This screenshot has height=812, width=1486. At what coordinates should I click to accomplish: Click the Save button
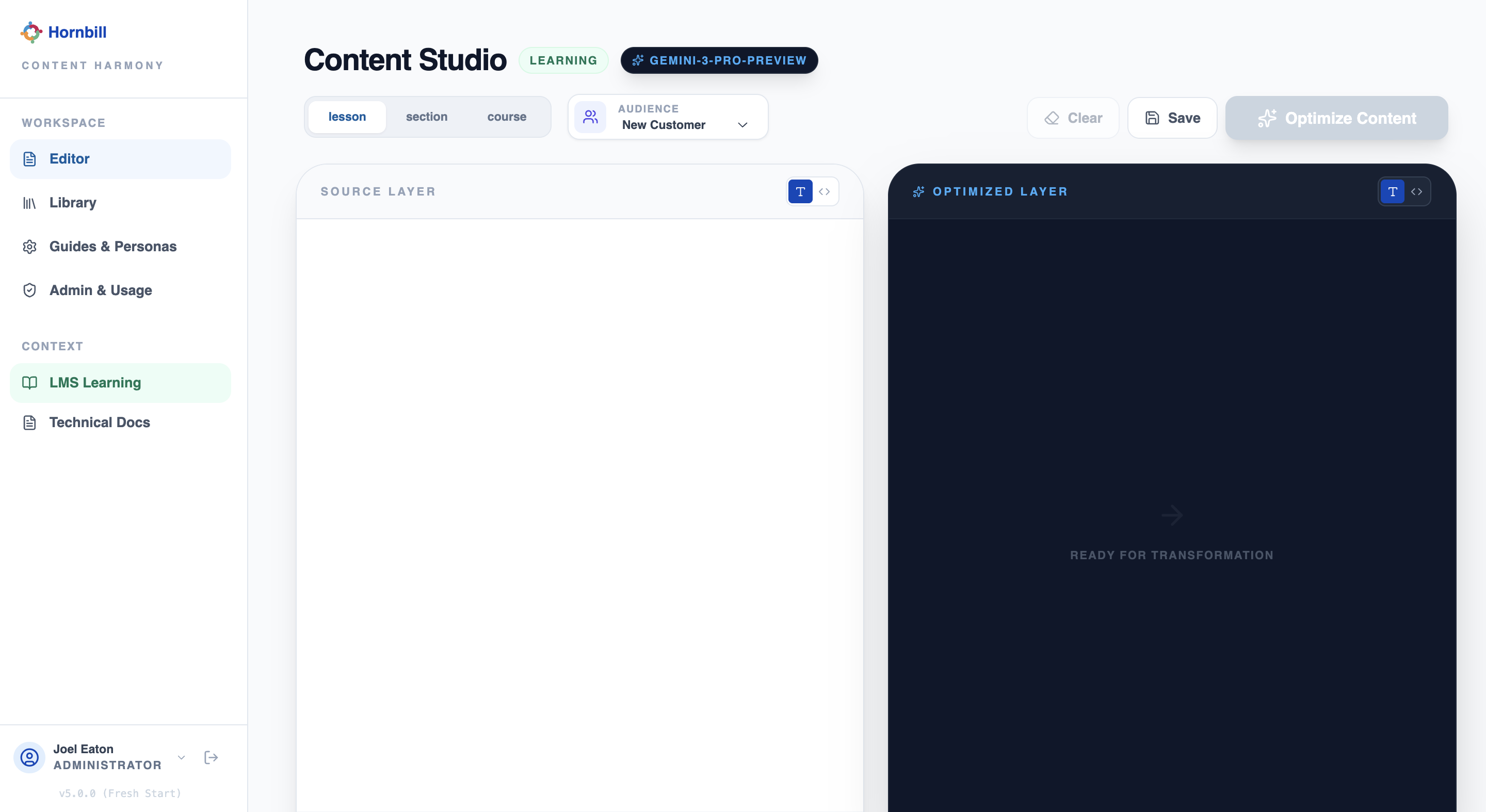pos(1172,118)
